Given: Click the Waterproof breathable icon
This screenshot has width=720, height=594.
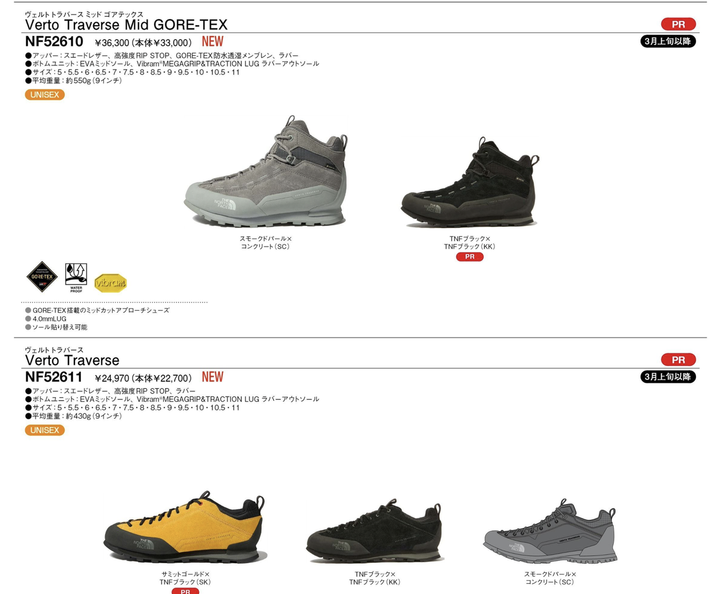Looking at the screenshot, I should [76, 277].
